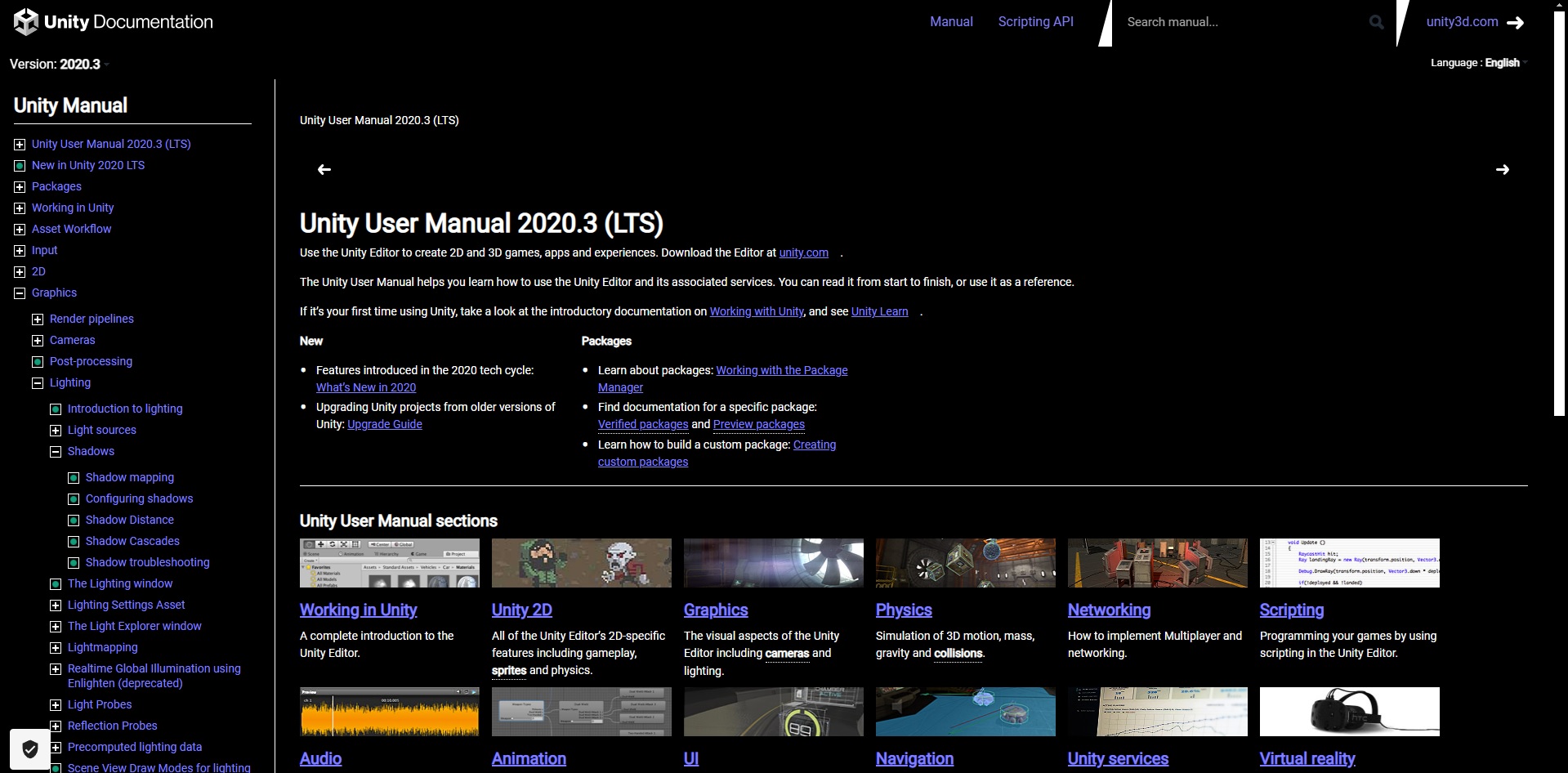The image size is (1568, 773).
Task: Open the Version 2020.3 dropdown
Action: [59, 64]
